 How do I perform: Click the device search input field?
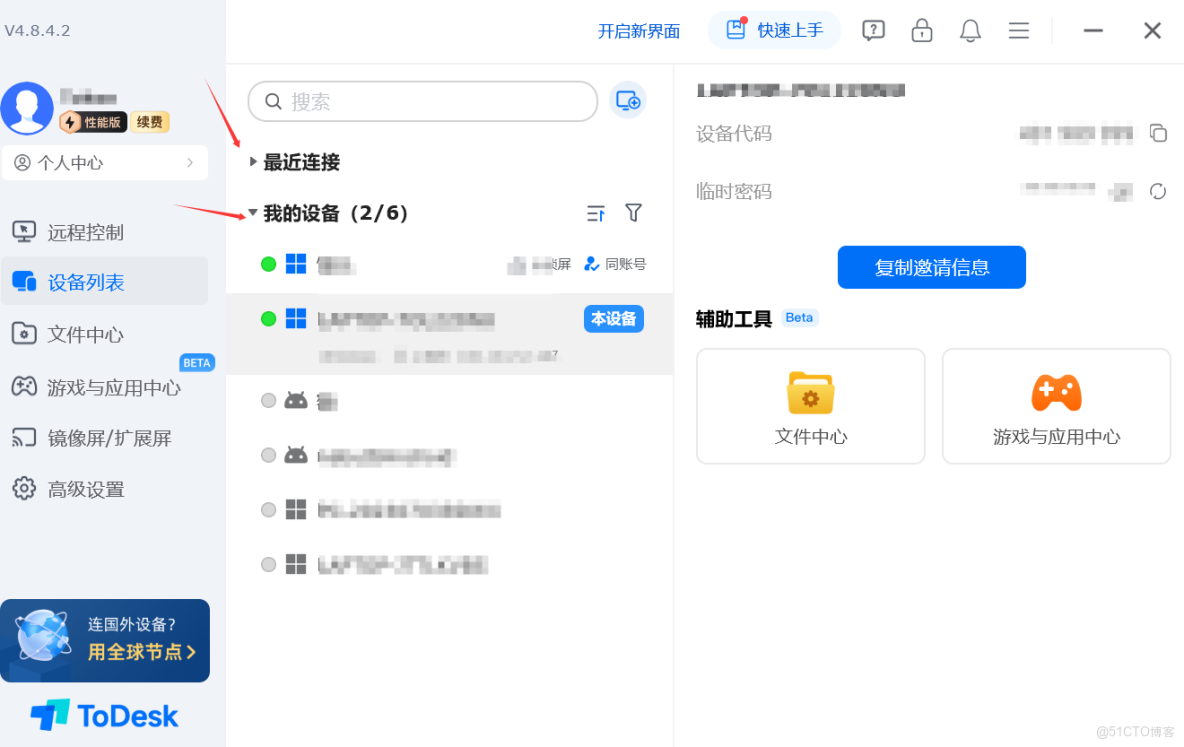coord(420,101)
